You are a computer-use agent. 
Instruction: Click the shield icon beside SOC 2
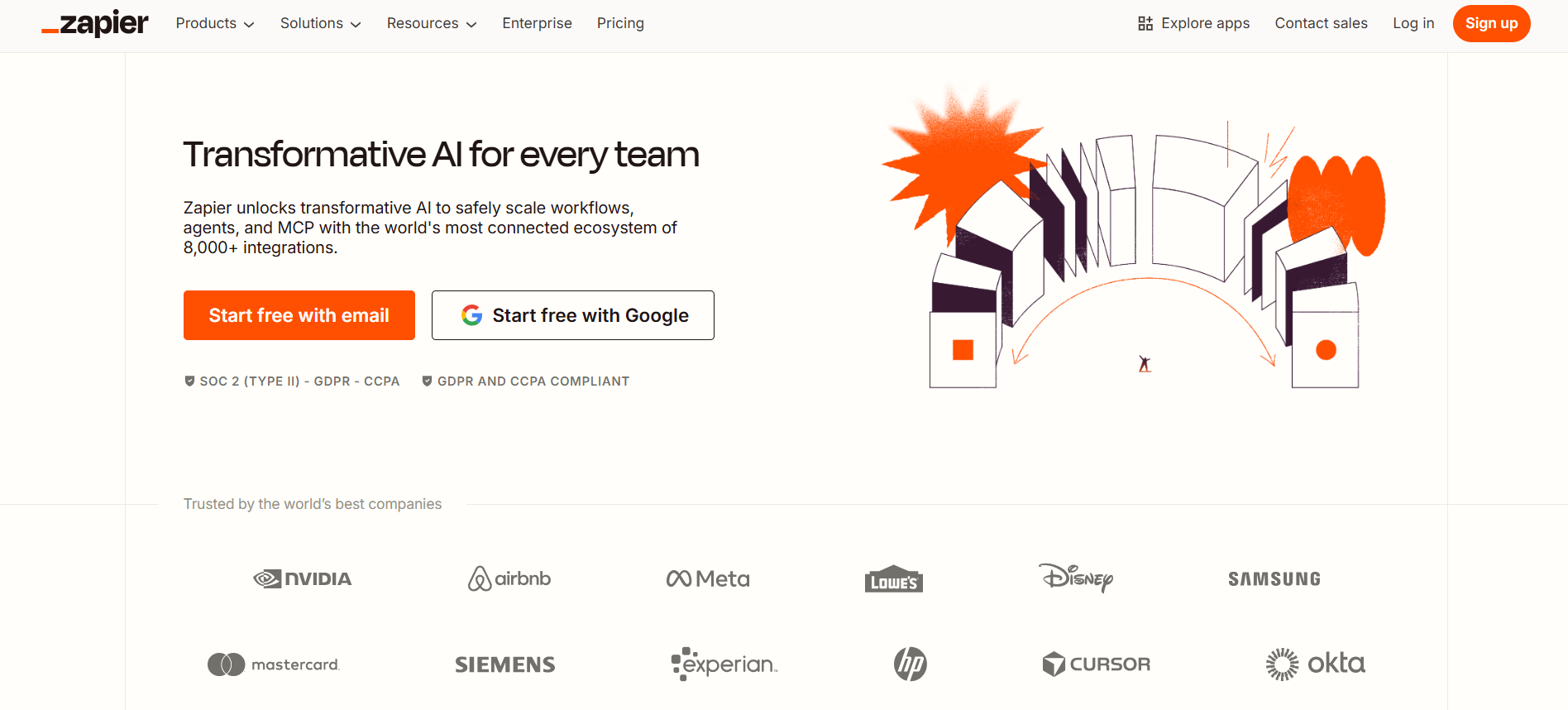[x=189, y=381]
